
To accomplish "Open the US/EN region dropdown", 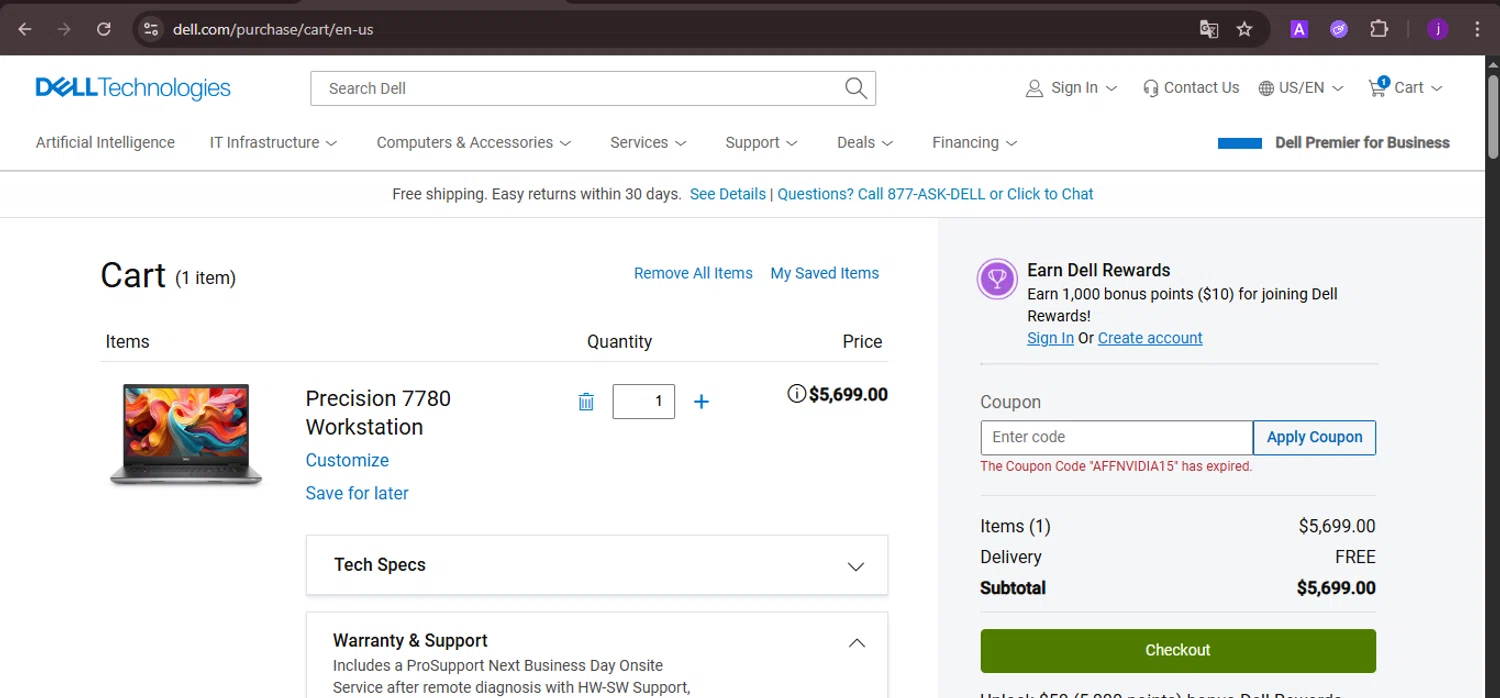I will 1301,88.
